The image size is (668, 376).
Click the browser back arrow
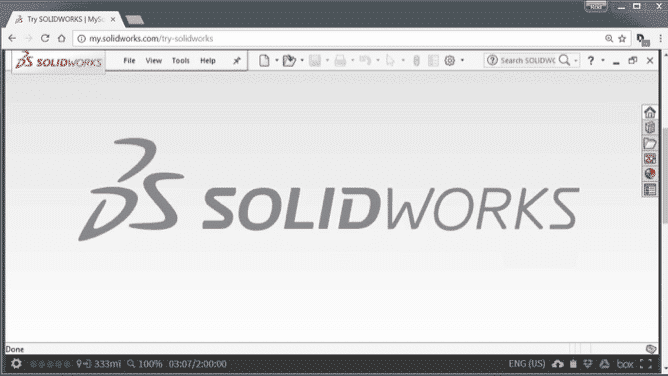click(12, 38)
